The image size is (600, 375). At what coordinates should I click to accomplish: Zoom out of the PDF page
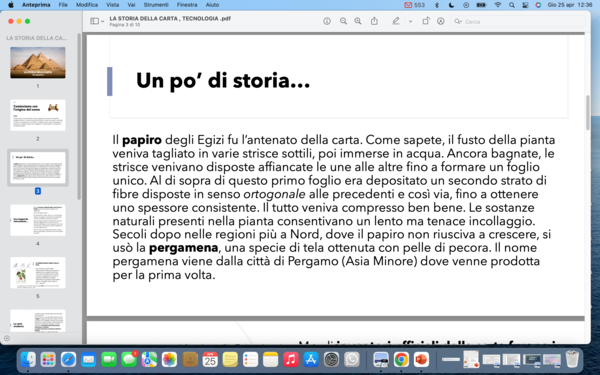pyautogui.click(x=343, y=21)
